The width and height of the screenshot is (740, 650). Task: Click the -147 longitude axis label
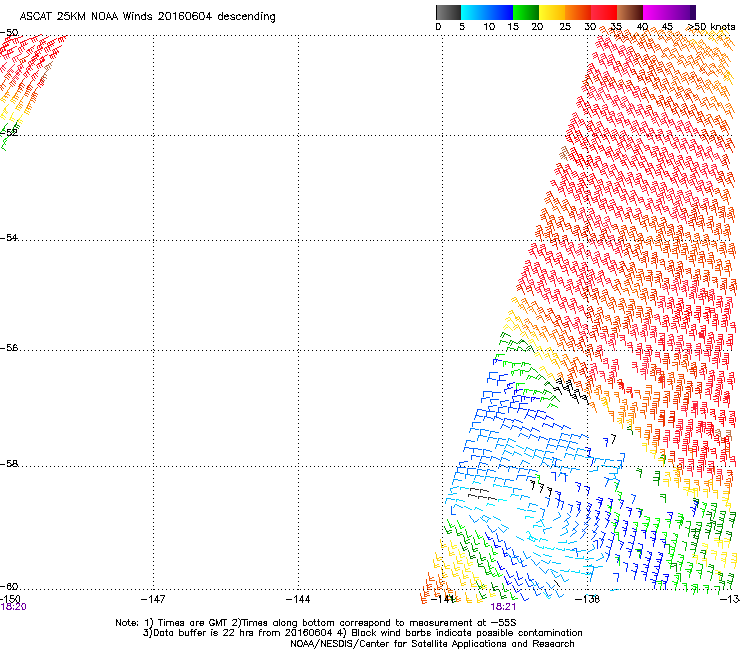pos(153,599)
